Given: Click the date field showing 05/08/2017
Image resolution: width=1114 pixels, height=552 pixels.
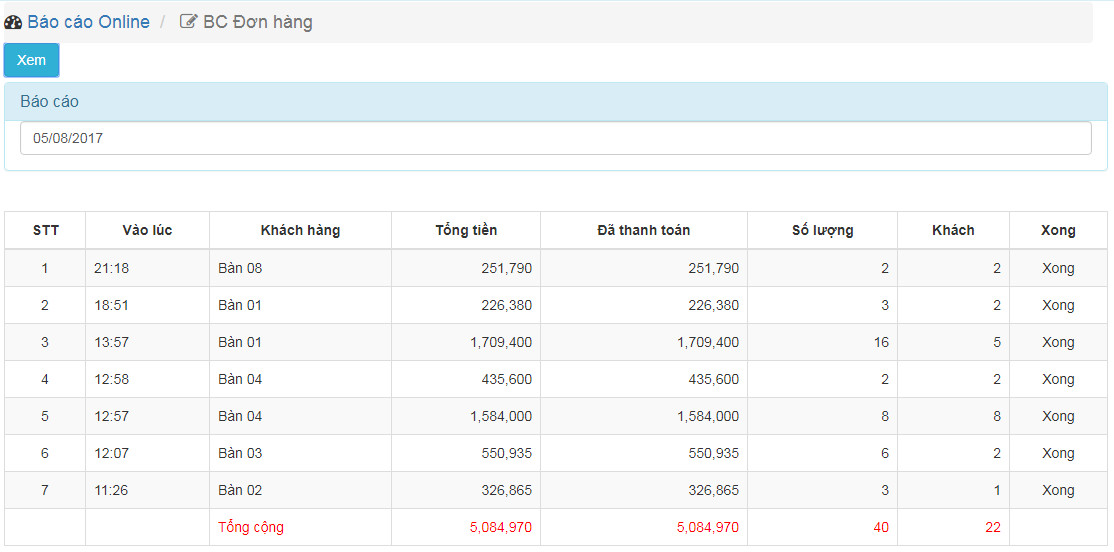Looking at the screenshot, I should (556, 139).
